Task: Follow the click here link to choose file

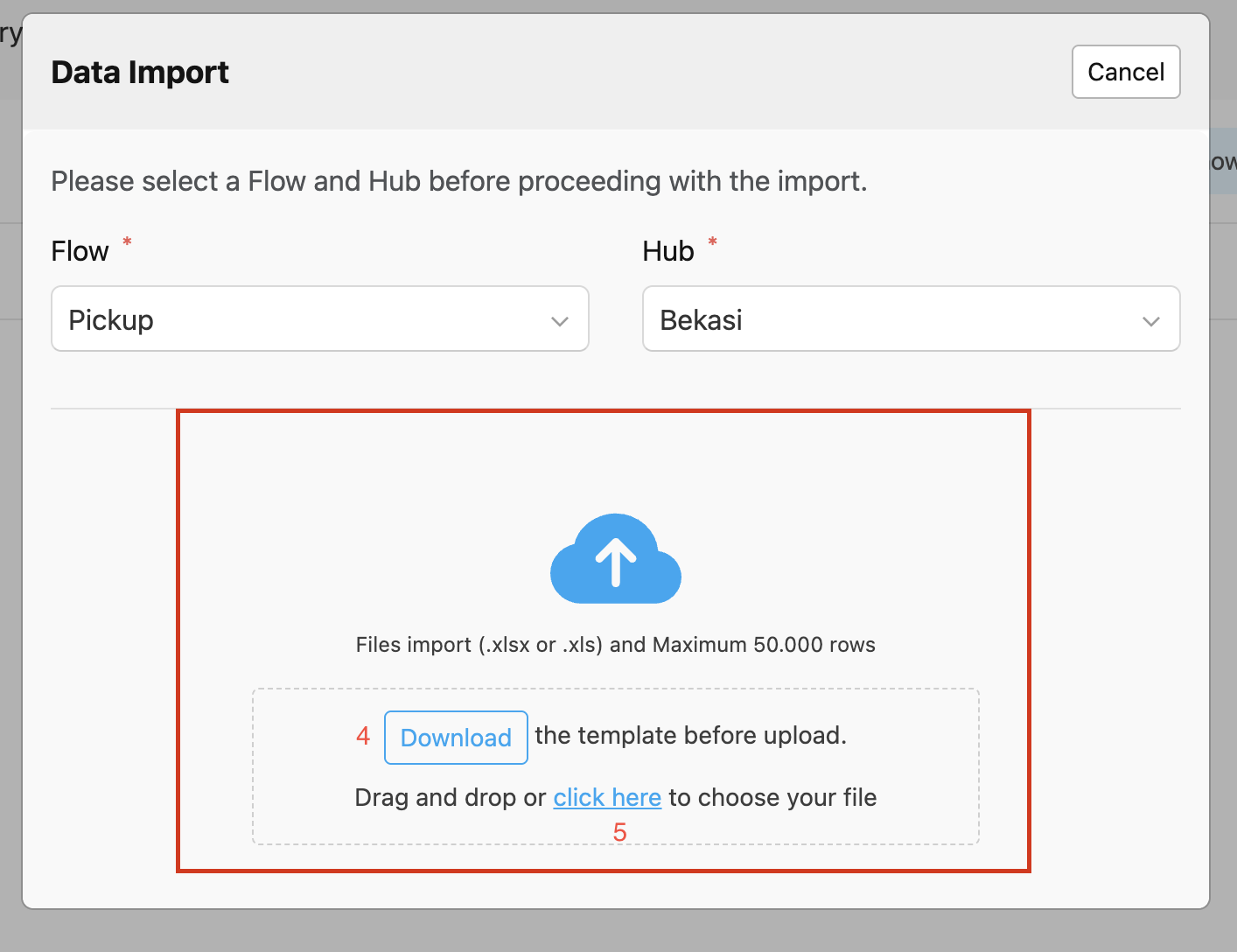Action: (x=607, y=797)
